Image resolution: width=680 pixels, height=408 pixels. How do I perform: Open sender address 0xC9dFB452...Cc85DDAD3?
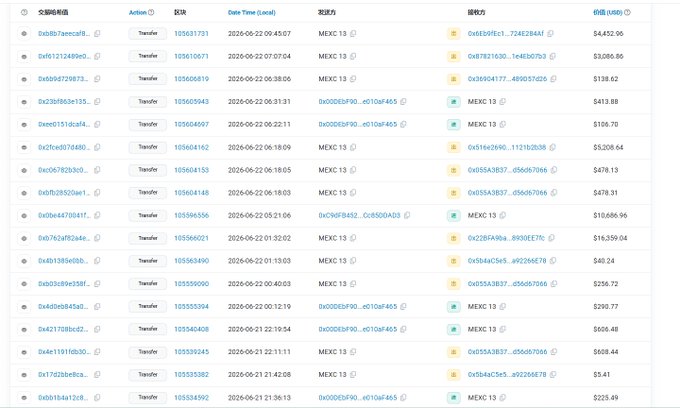[360, 215]
